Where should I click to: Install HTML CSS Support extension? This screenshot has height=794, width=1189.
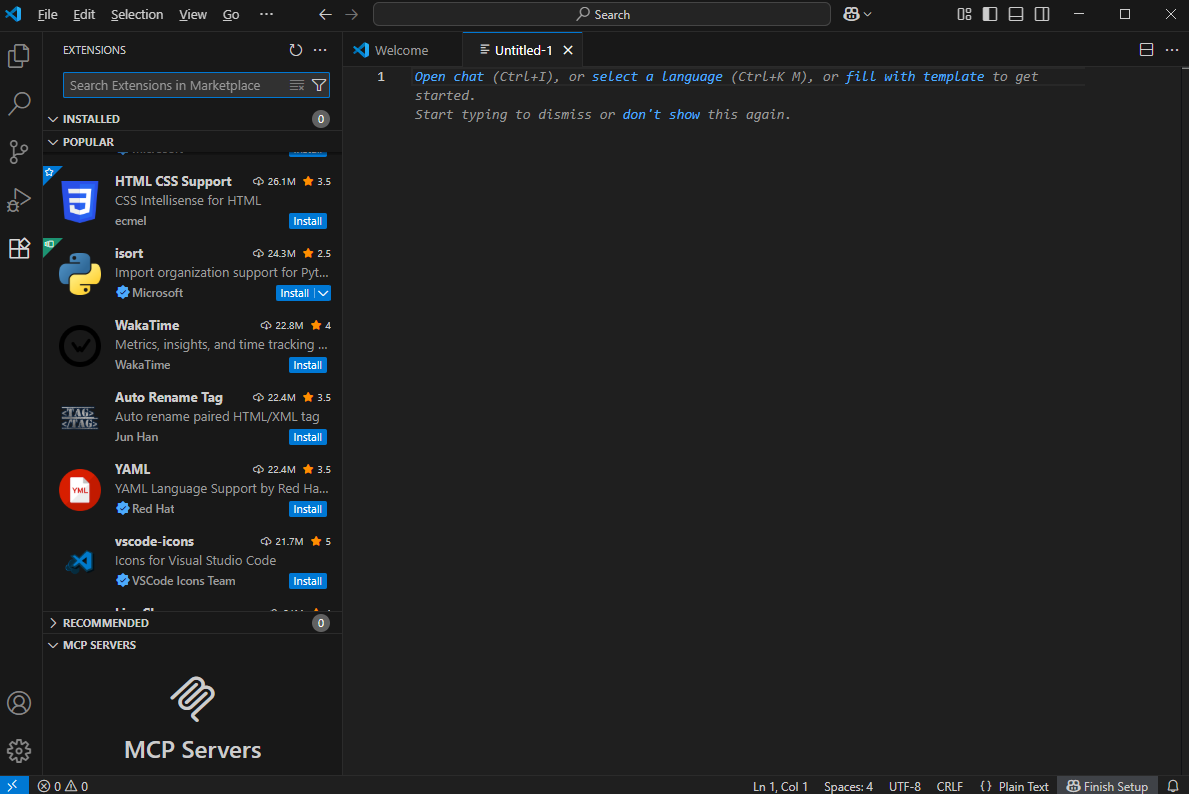pos(308,221)
